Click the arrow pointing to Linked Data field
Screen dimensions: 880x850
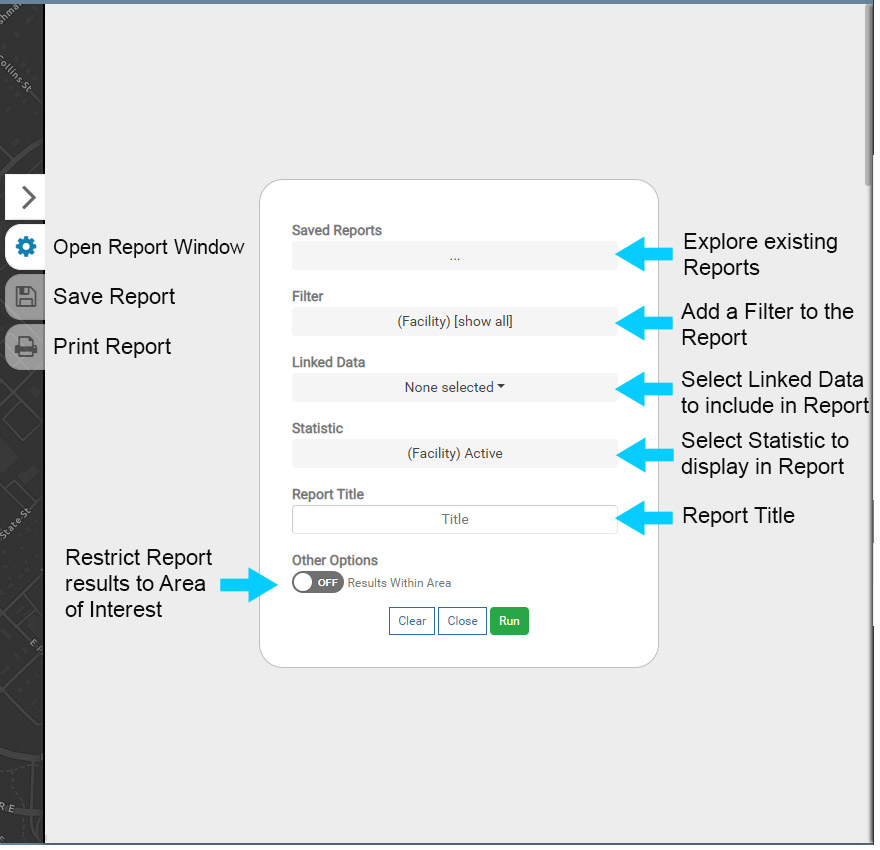644,388
